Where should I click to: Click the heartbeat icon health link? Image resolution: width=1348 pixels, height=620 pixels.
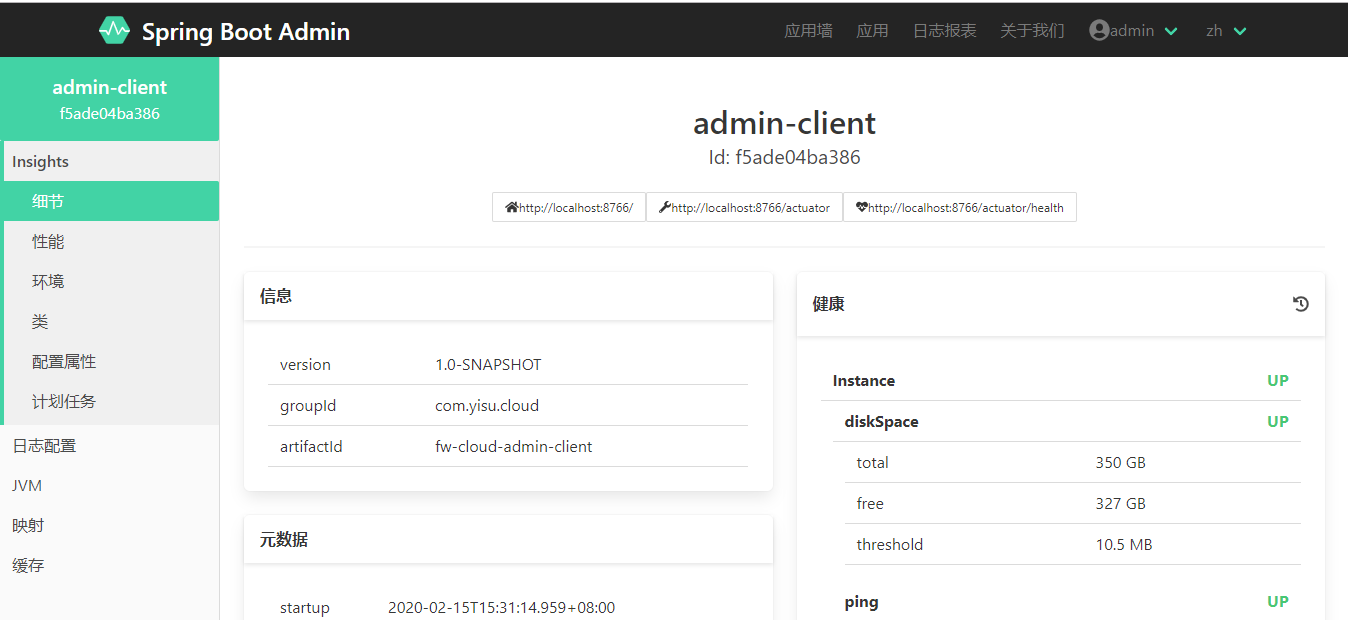[x=861, y=208]
